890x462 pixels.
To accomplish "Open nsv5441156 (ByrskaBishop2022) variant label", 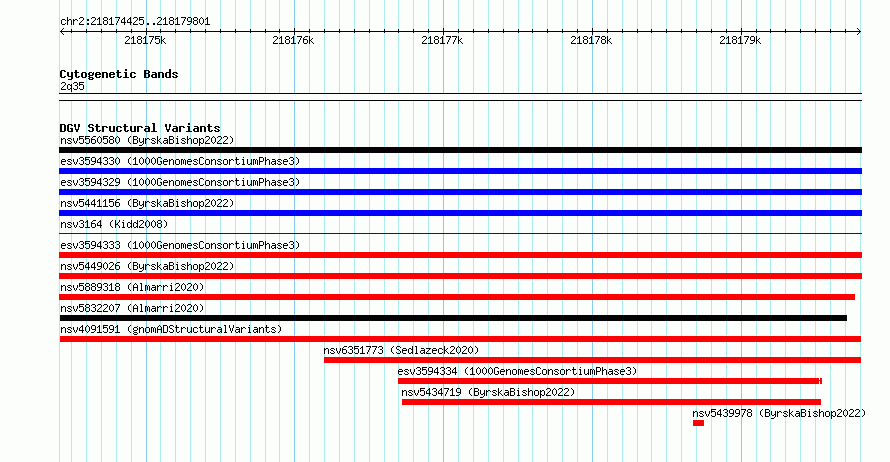I will [147, 203].
